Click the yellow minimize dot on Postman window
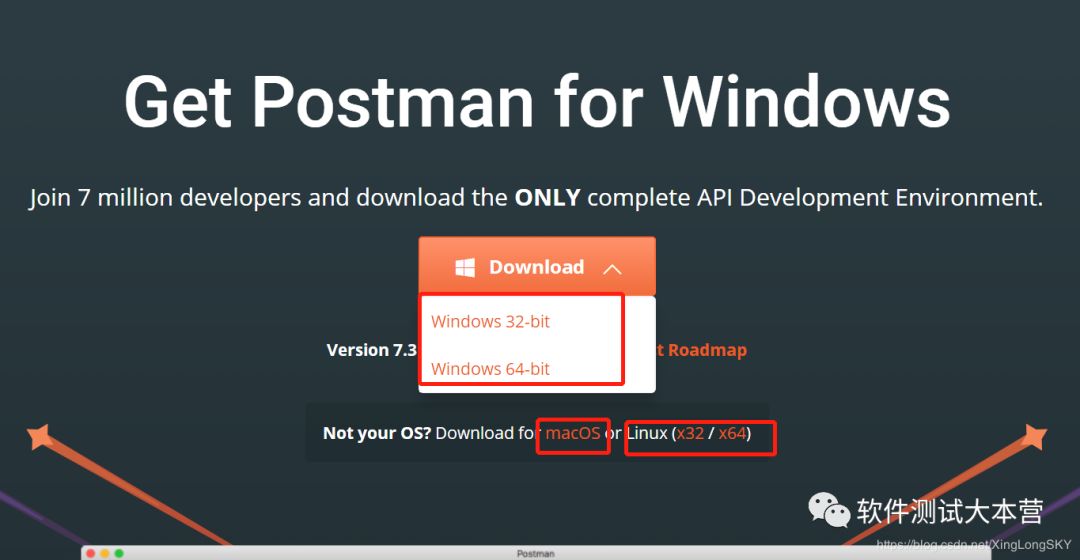 (105, 554)
